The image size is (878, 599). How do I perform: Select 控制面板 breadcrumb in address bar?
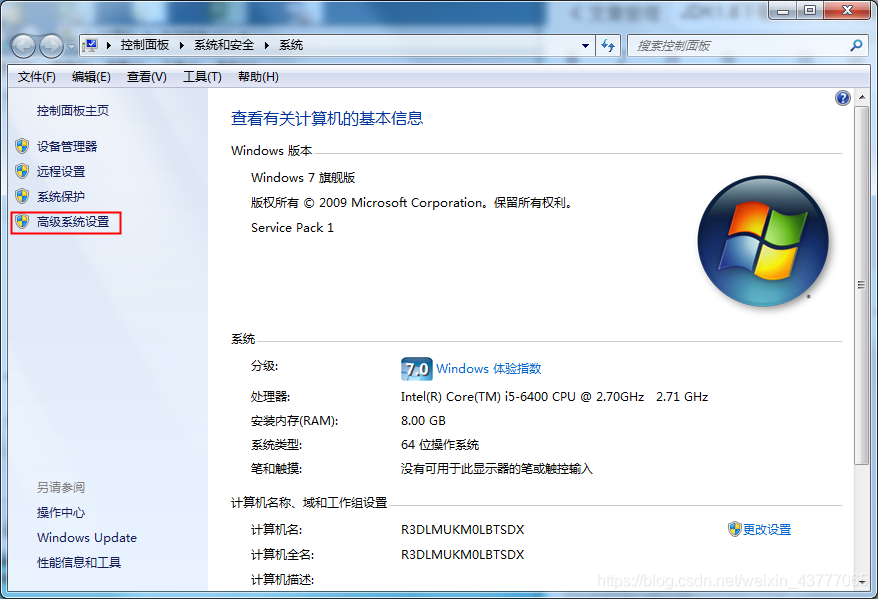pos(144,45)
